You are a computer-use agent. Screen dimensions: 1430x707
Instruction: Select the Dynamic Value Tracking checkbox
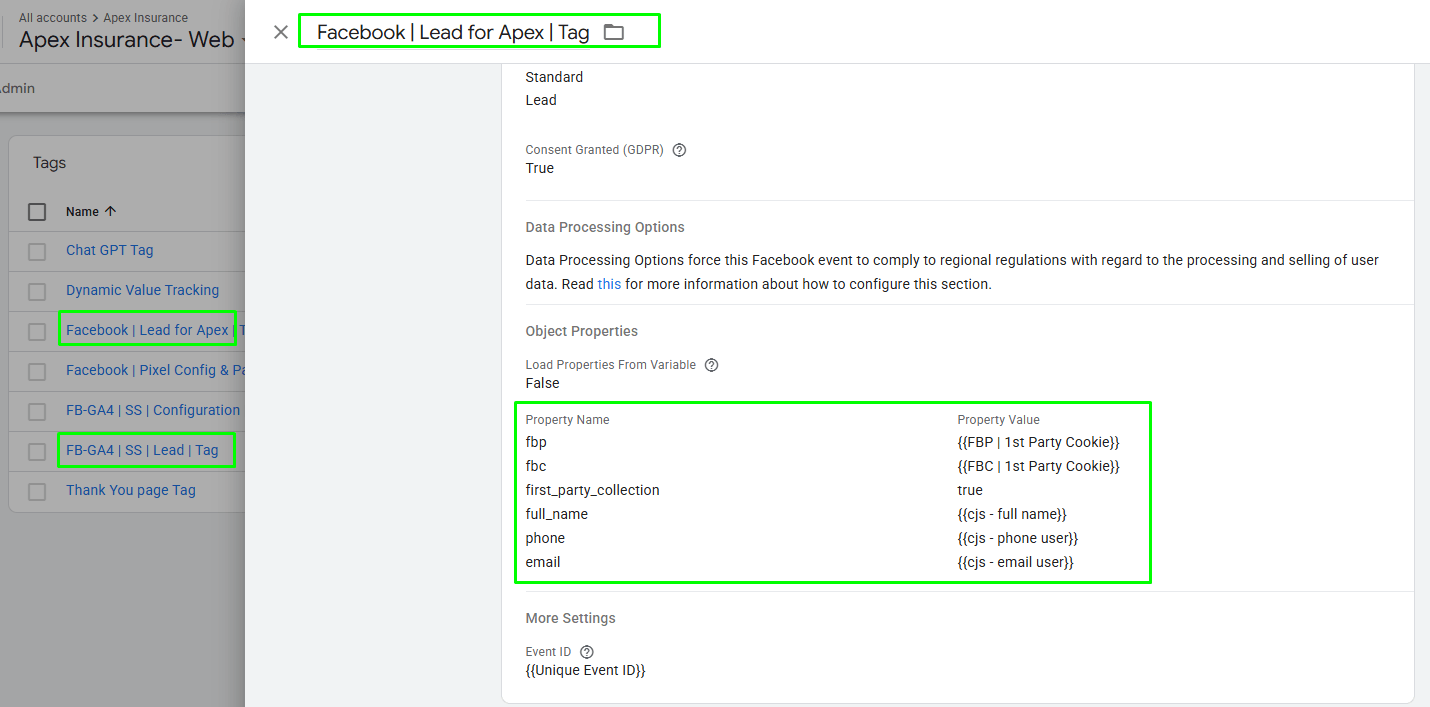37,291
